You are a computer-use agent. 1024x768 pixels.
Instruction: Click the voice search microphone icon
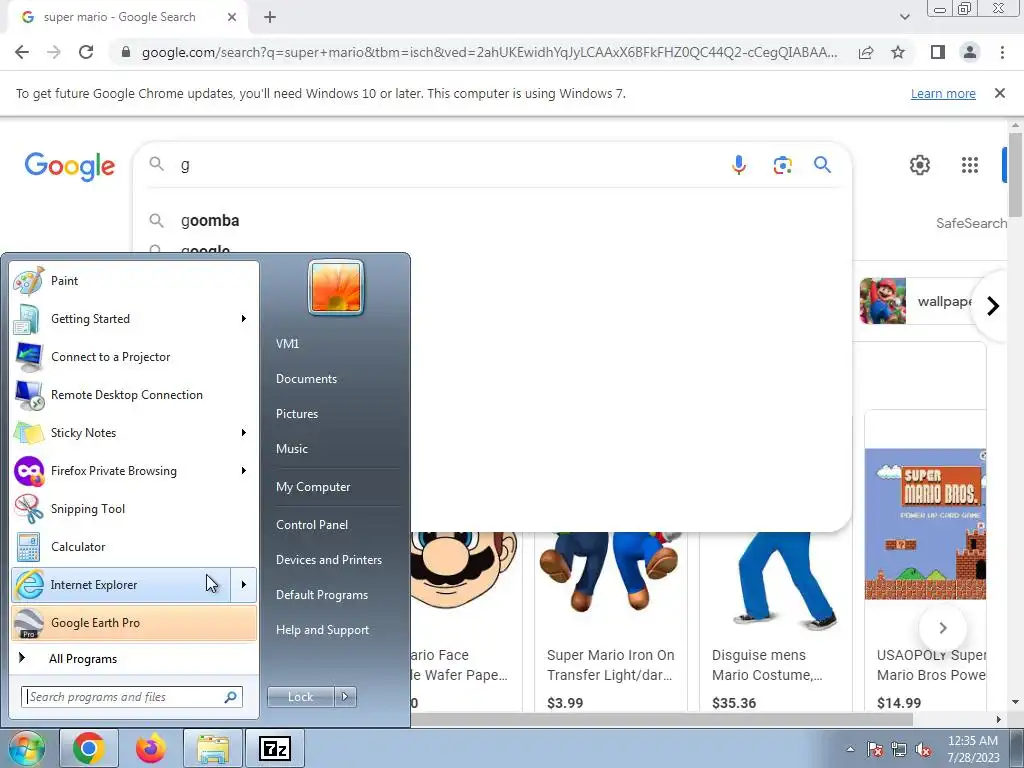[x=739, y=165]
